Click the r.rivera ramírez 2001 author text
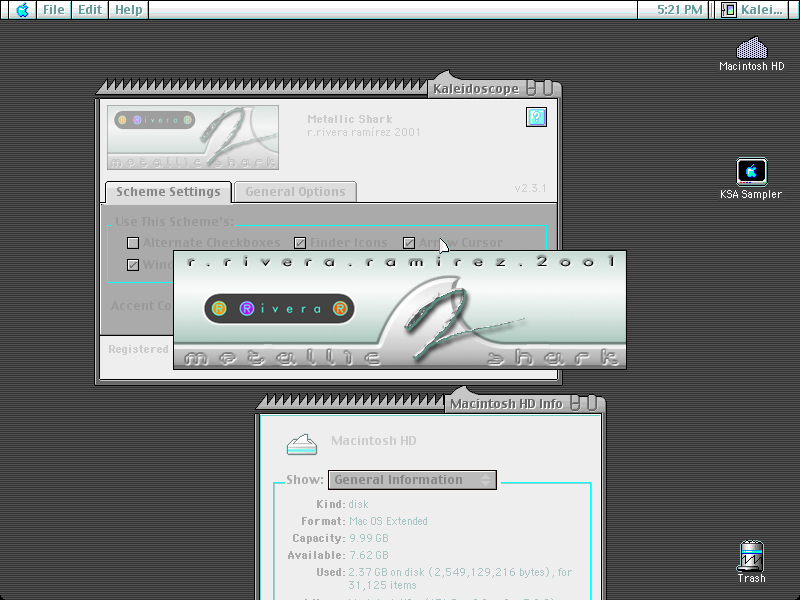800x600 pixels. tap(364, 133)
